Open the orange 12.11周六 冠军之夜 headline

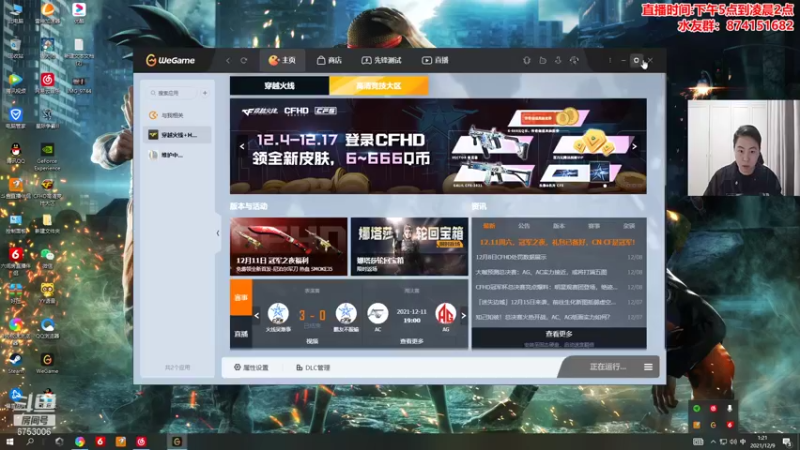tap(557, 242)
